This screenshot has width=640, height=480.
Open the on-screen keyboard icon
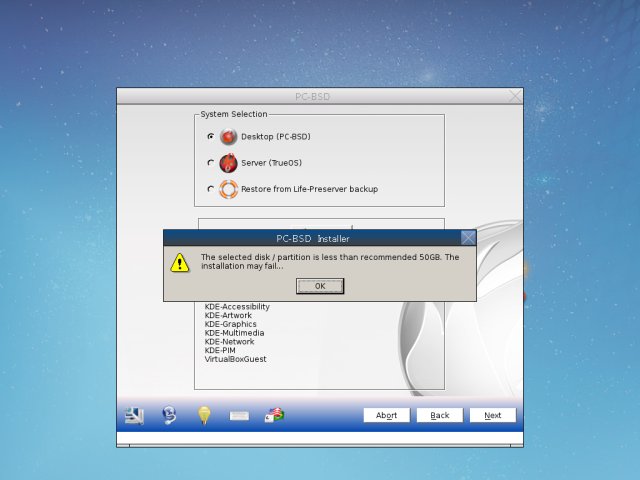pyautogui.click(x=239, y=416)
